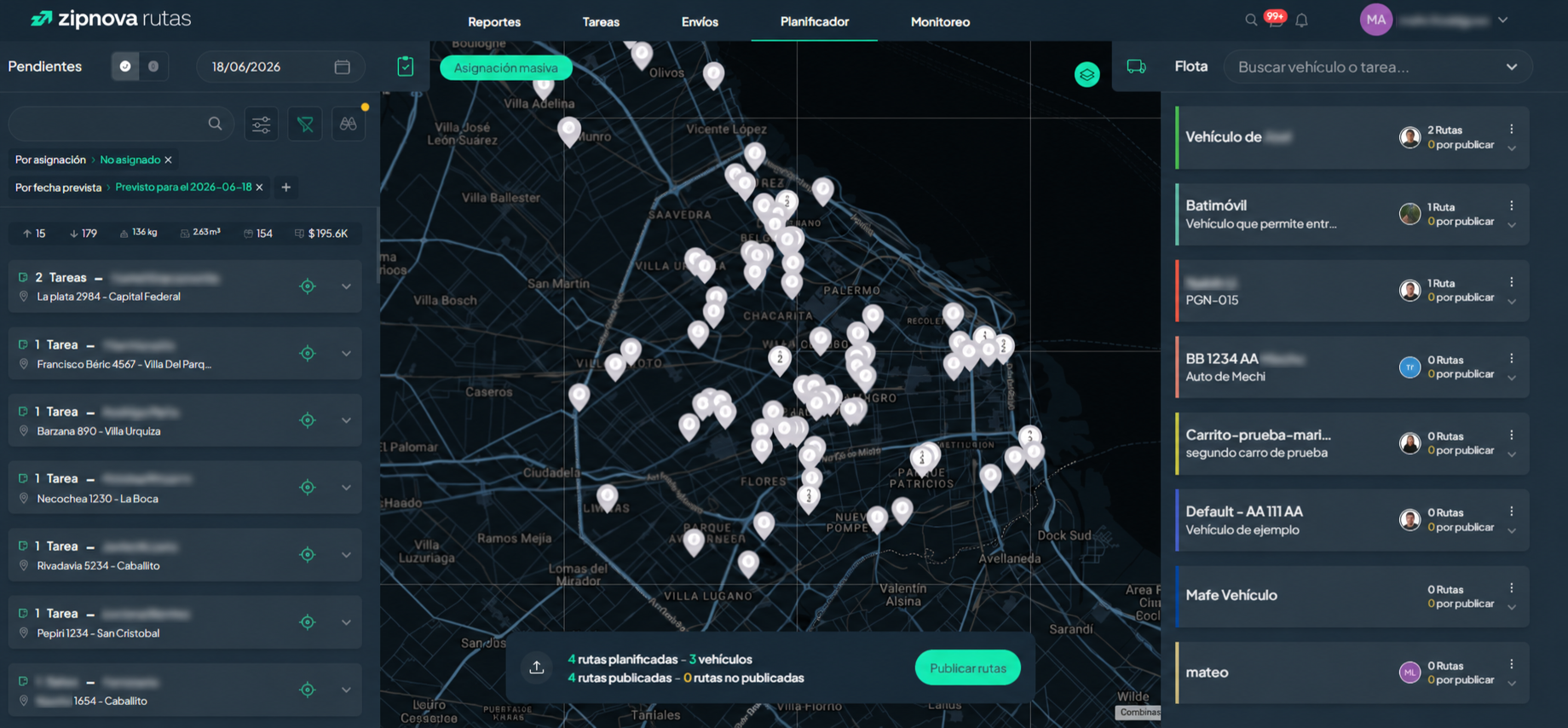Viewport: 1568px width, 728px height.
Task: Open the Monitoreo tab
Action: tap(940, 22)
